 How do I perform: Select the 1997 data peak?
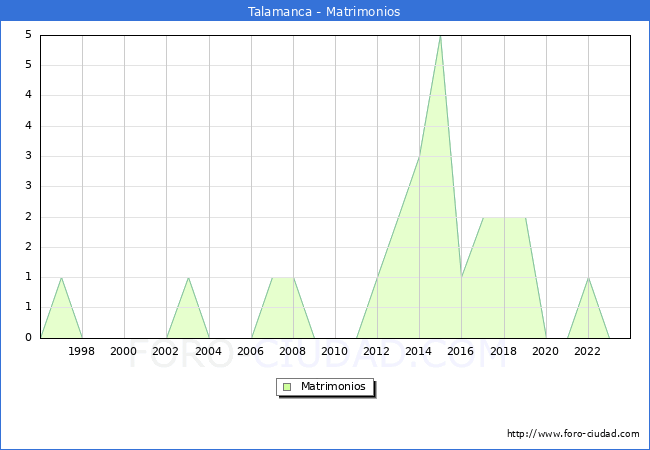[x=61, y=278]
